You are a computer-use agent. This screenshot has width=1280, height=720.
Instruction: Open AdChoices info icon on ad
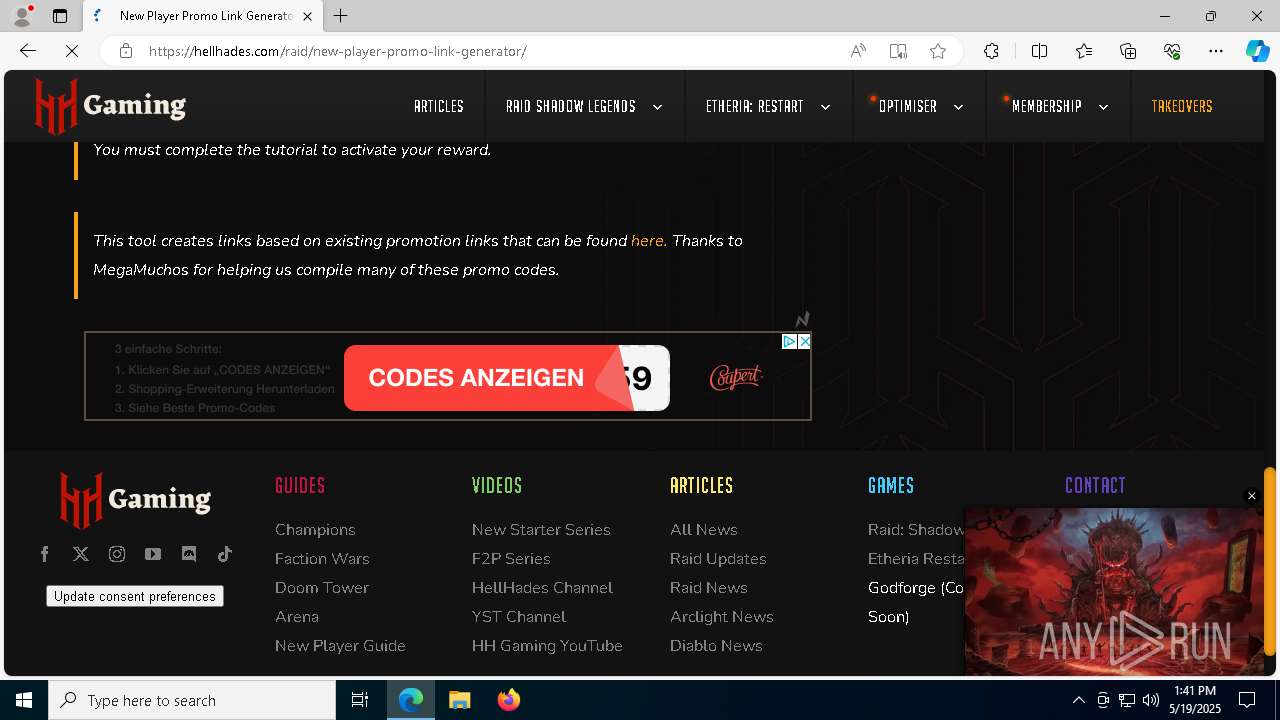pos(789,342)
